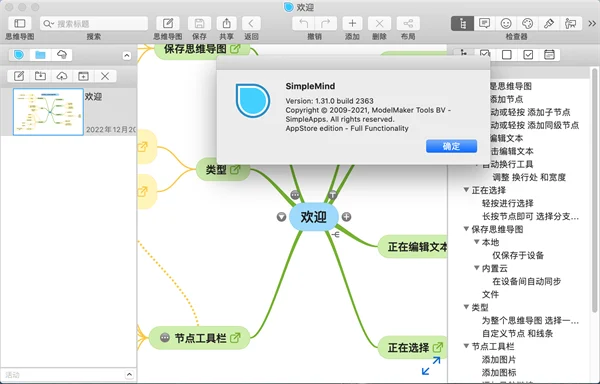Select the color palette inspector tab

(x=527, y=24)
